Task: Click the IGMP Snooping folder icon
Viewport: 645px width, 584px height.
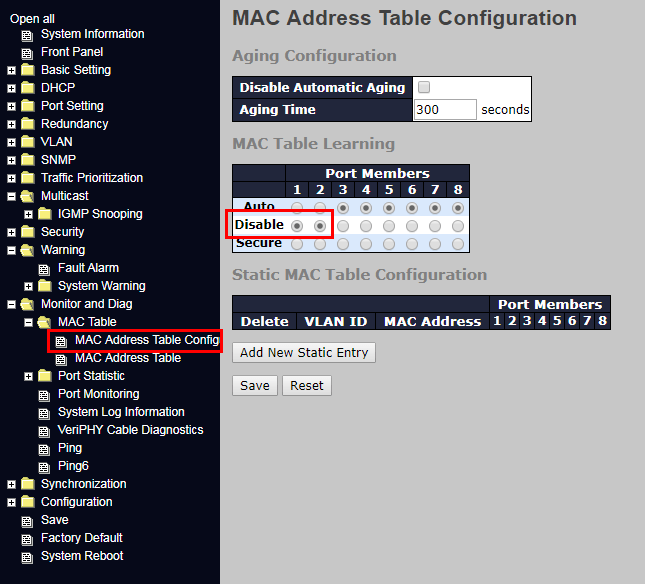Action: click(x=44, y=213)
